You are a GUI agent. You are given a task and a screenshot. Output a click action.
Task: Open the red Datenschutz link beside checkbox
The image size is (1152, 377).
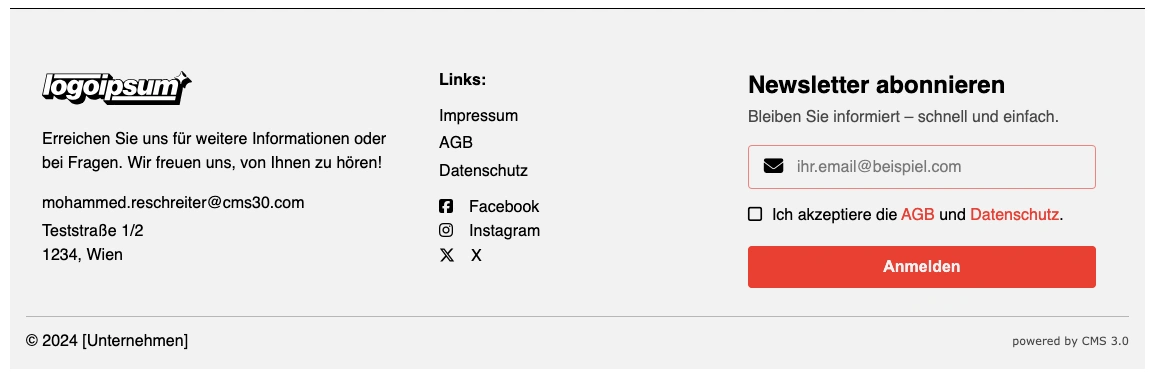coord(1015,215)
